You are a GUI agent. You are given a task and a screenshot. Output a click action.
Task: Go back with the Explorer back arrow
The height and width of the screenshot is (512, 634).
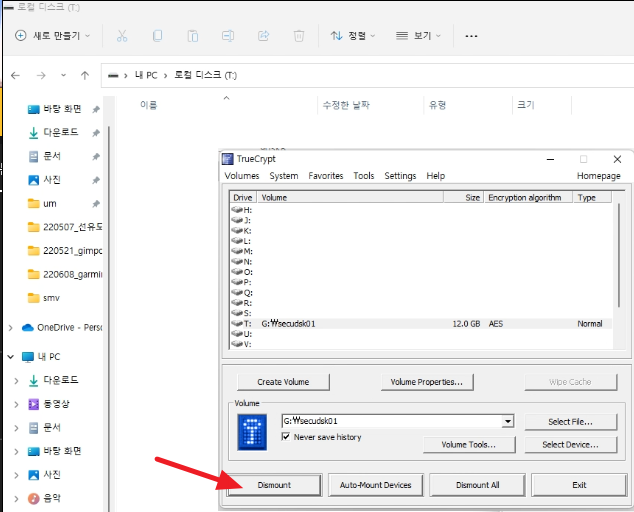[15, 75]
